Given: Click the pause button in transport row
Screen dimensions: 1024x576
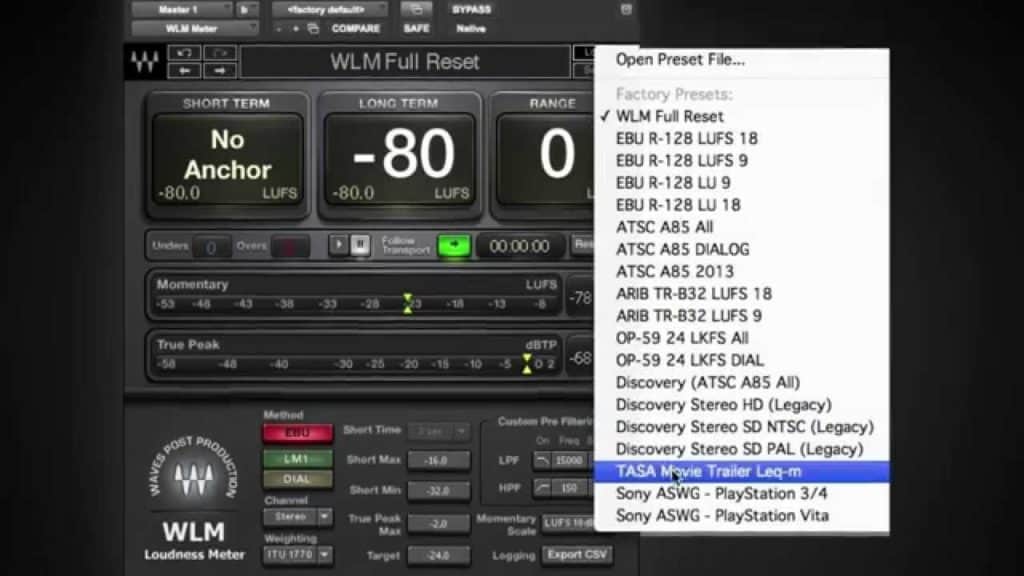Looking at the screenshot, I should tap(360, 245).
